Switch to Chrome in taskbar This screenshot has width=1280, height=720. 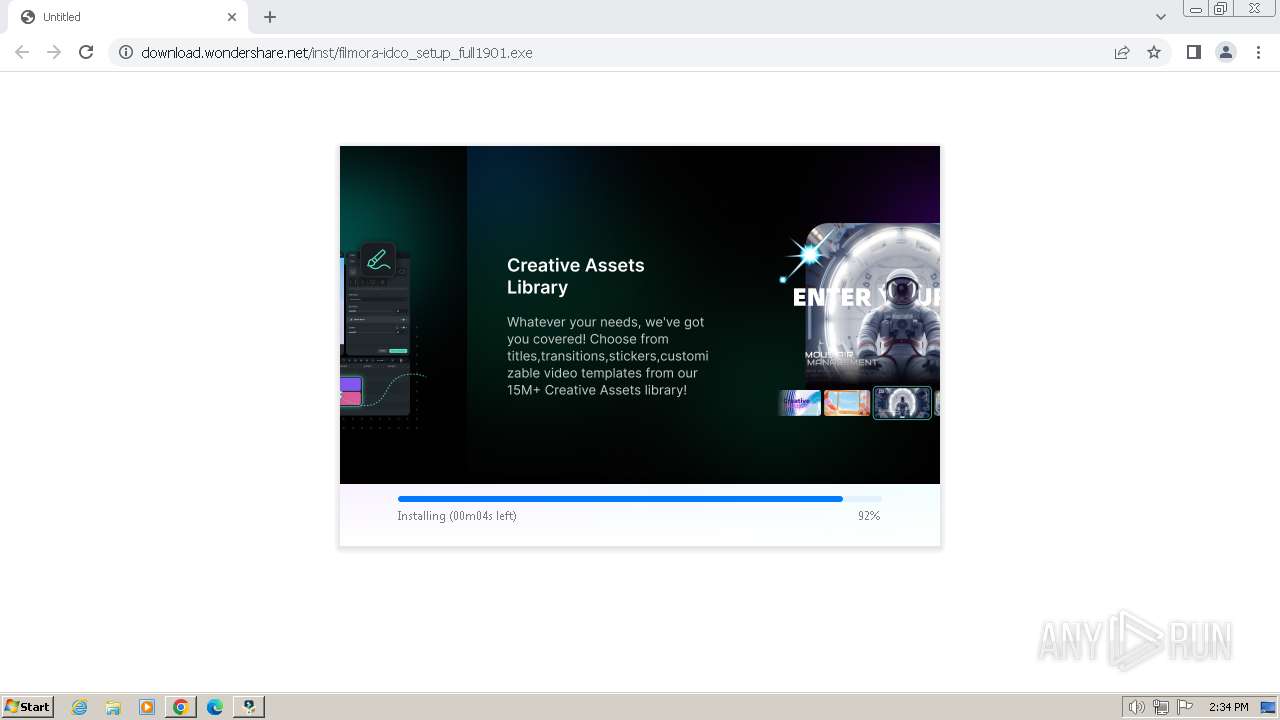[x=181, y=707]
